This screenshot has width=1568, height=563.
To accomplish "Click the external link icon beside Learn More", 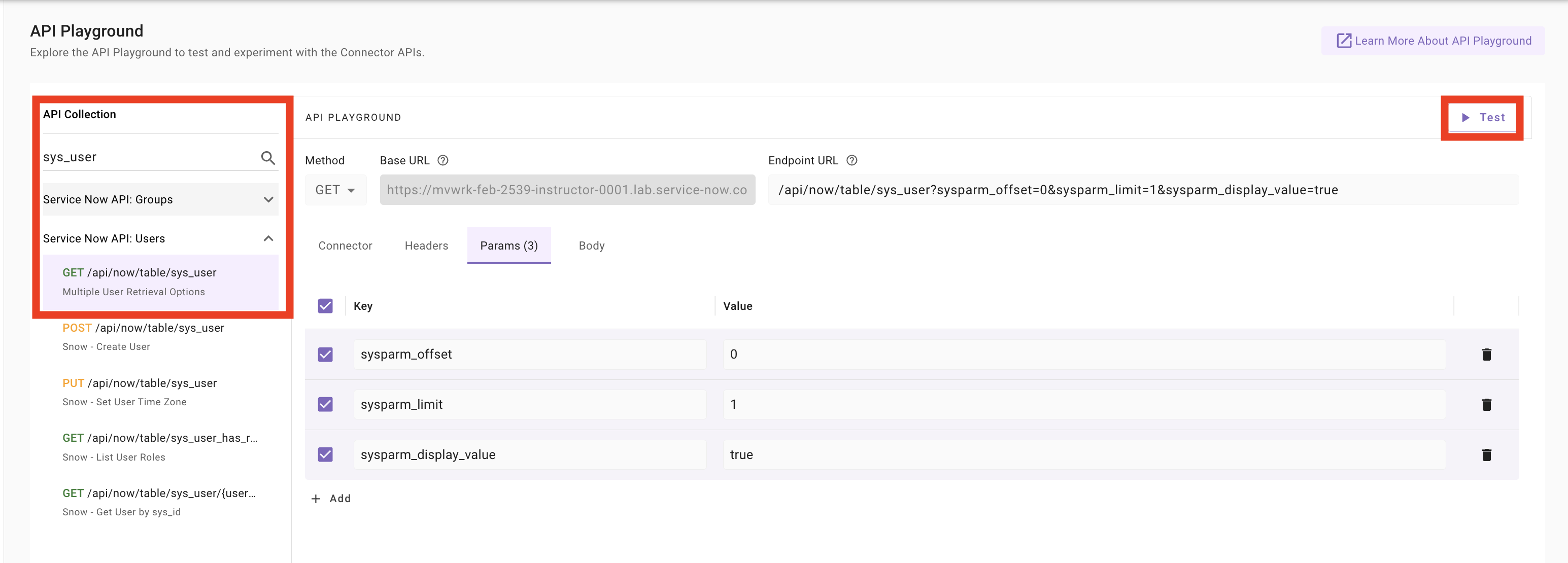I will click(x=1343, y=41).
